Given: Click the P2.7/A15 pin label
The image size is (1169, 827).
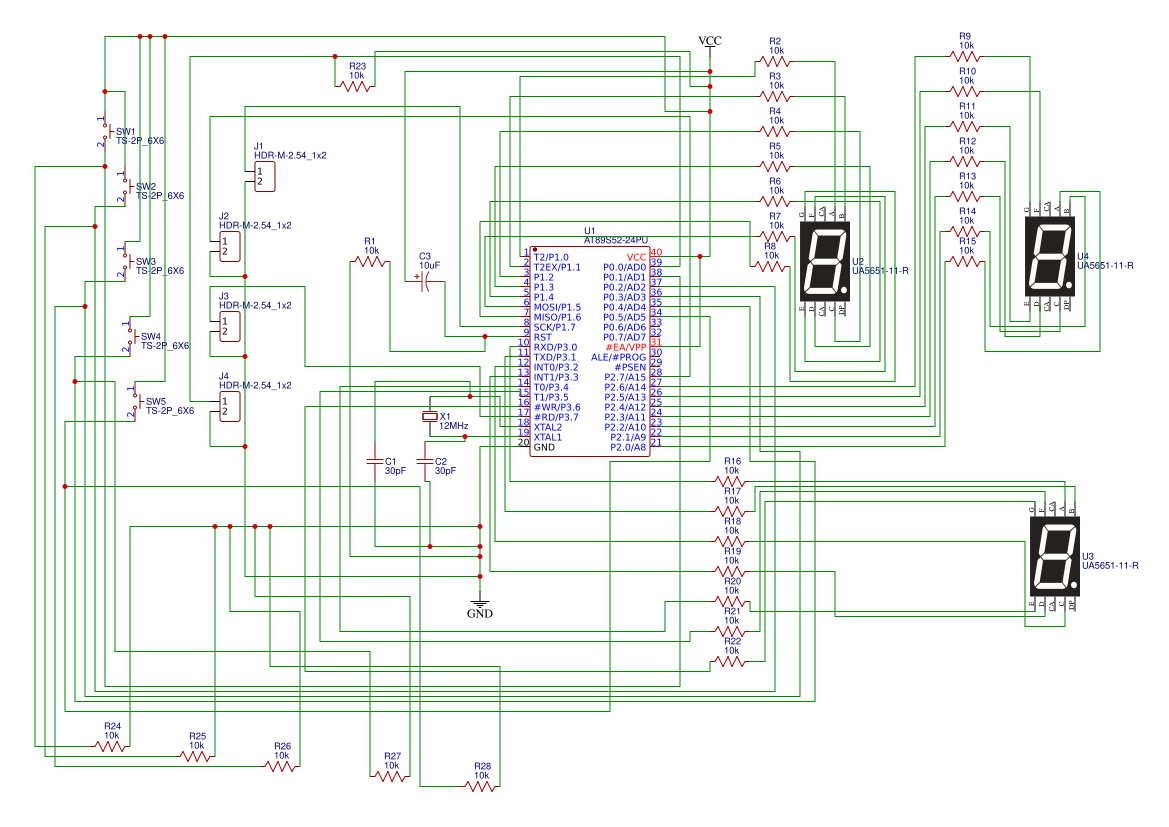Looking at the screenshot, I should [626, 377].
